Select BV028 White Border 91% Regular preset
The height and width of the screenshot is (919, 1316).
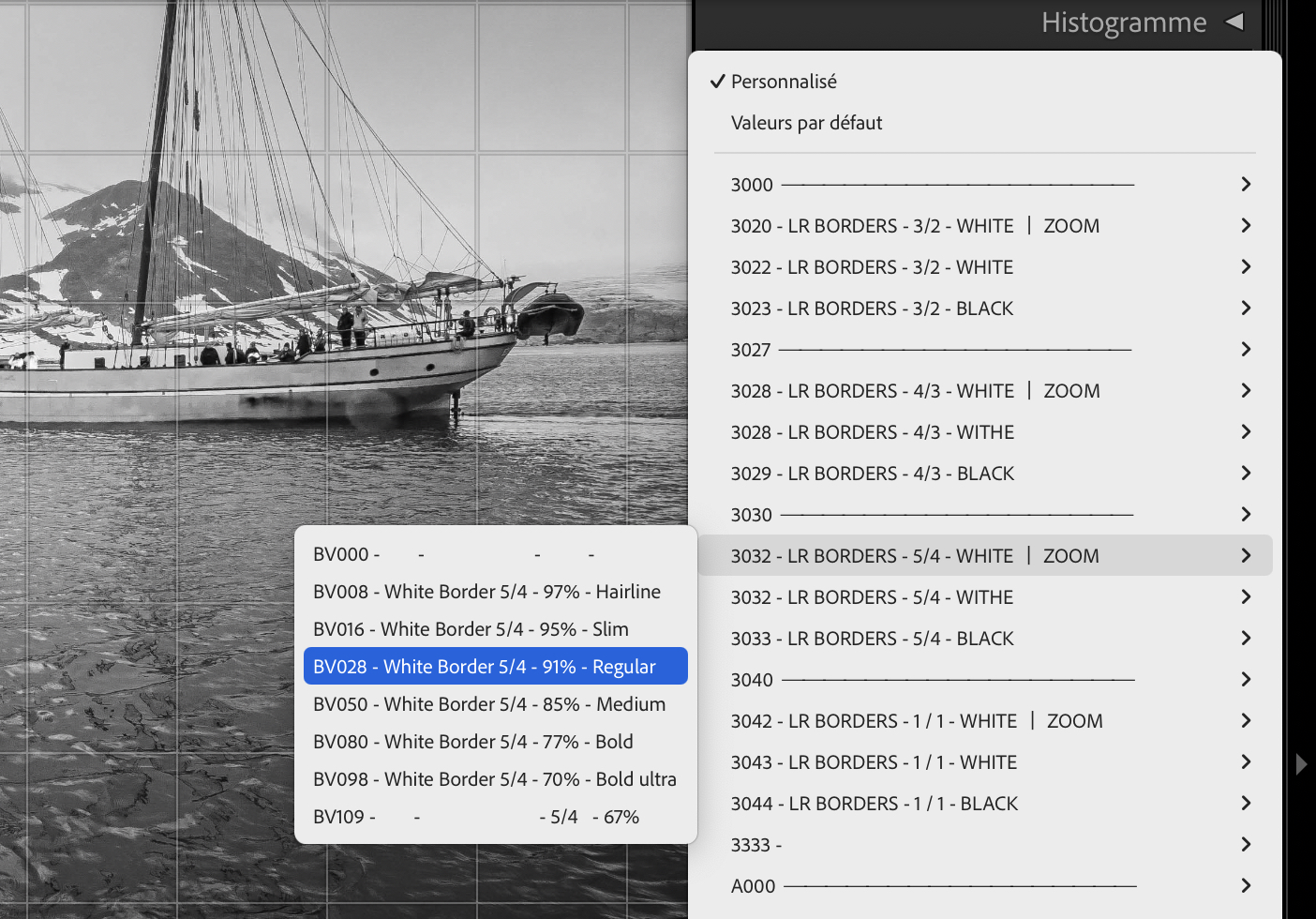485,667
